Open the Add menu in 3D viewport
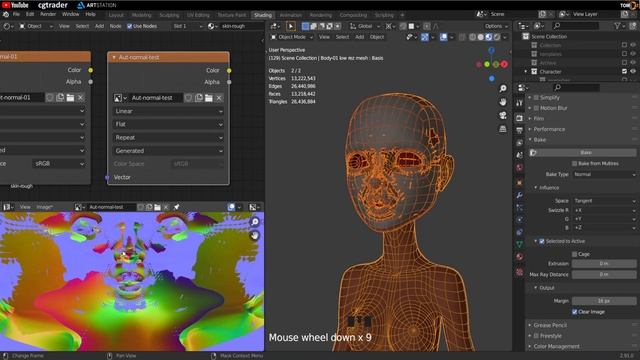 (x=359, y=37)
